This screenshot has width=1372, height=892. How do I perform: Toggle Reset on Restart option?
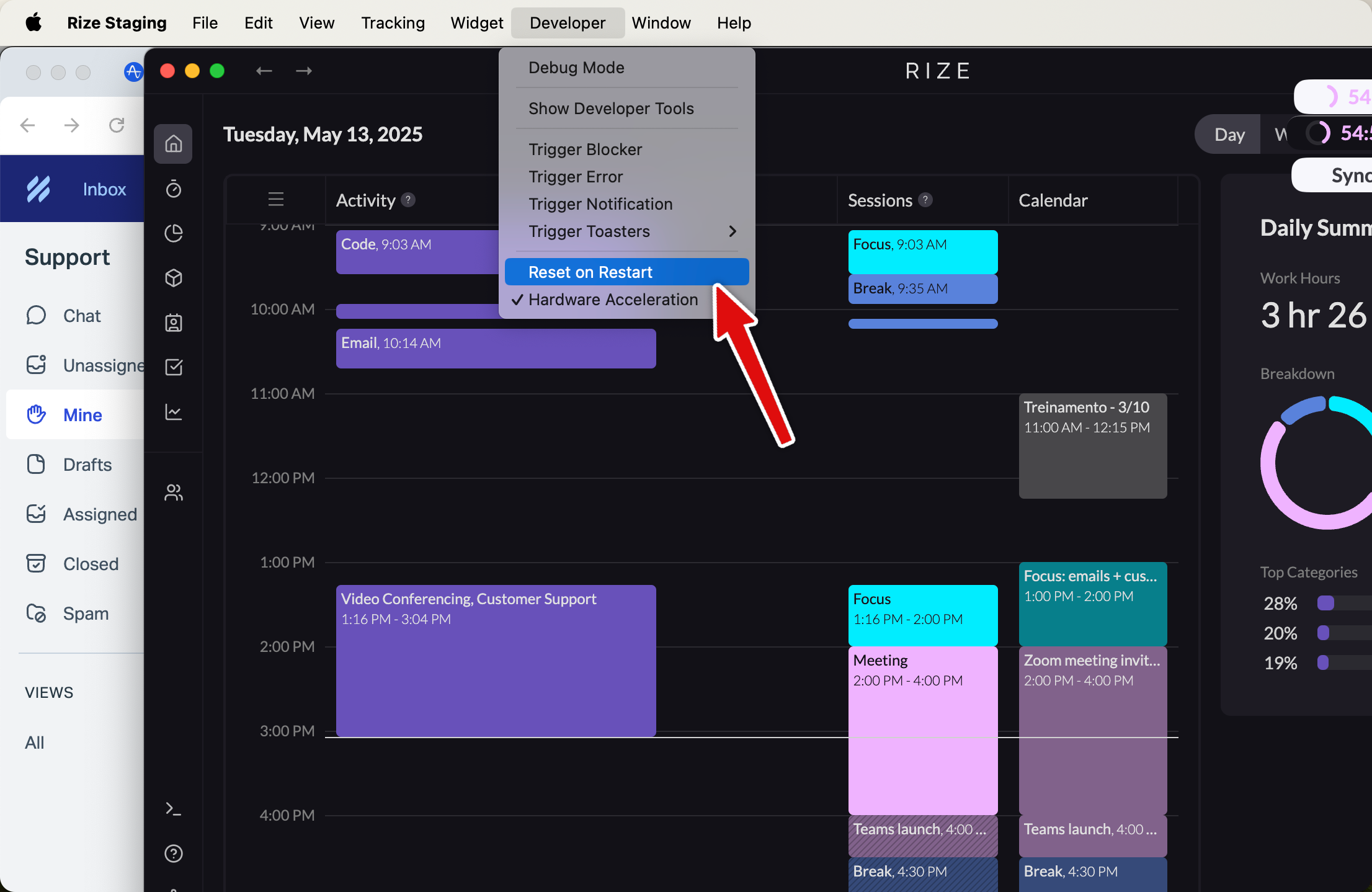[x=590, y=272]
